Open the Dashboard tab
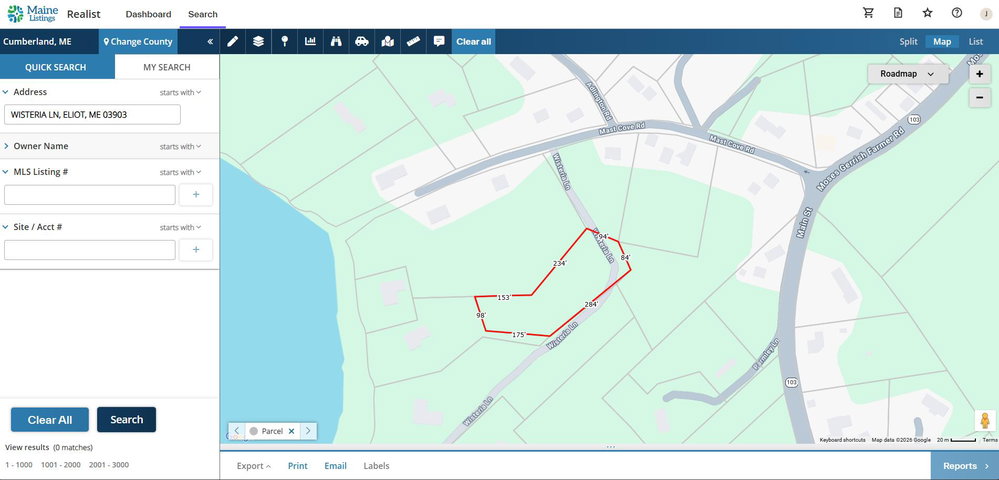 click(x=148, y=14)
